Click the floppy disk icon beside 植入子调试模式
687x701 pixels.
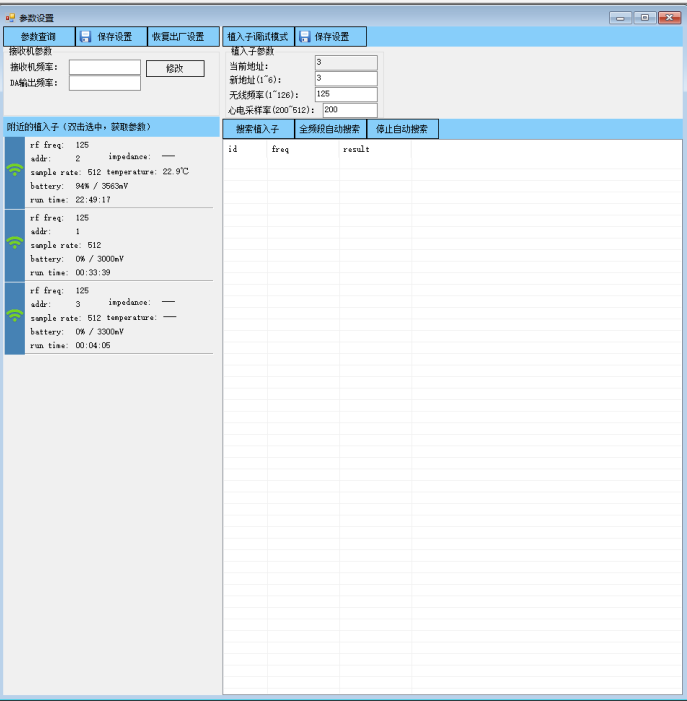304,37
